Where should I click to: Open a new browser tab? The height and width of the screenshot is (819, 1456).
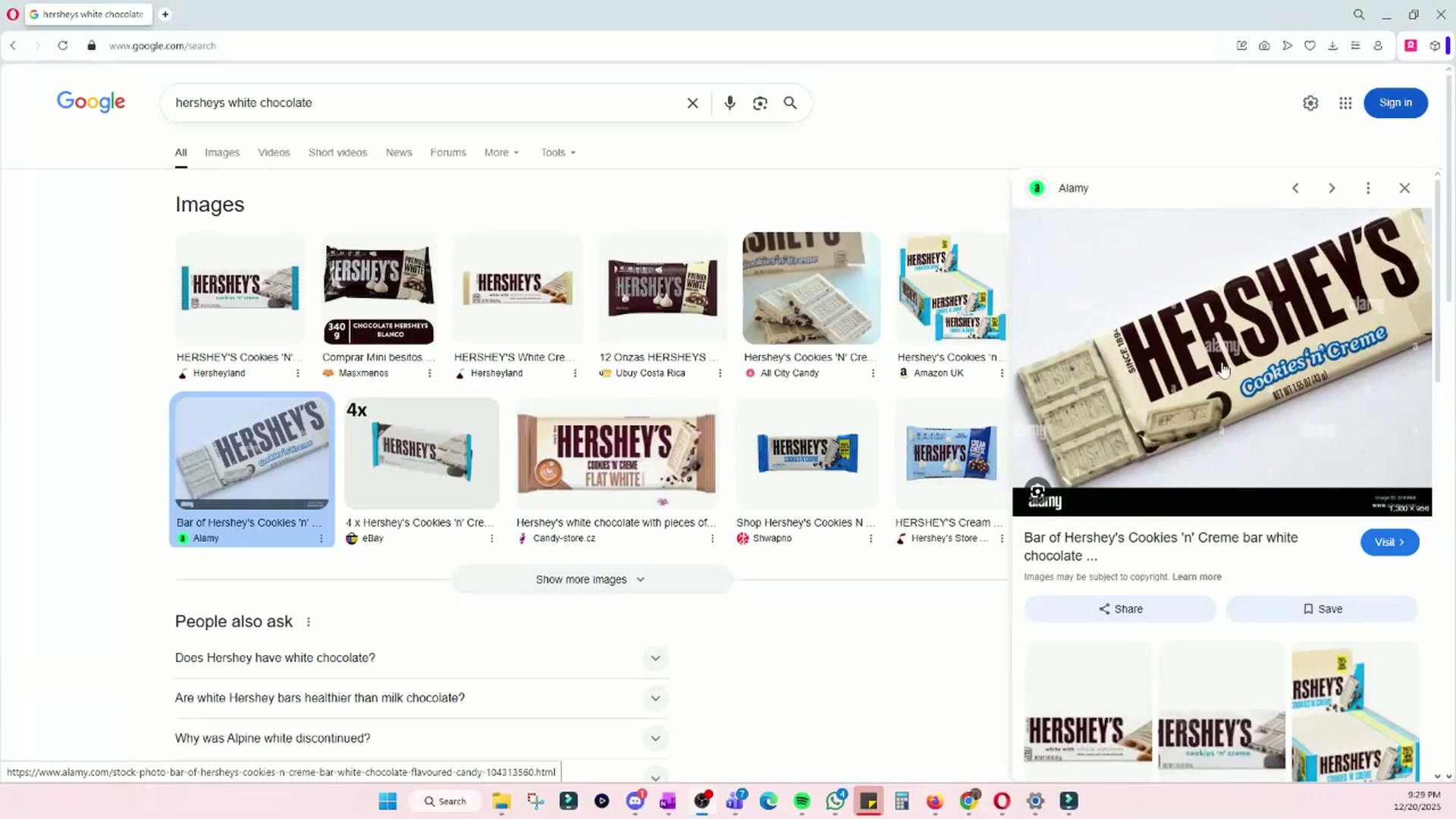click(165, 14)
